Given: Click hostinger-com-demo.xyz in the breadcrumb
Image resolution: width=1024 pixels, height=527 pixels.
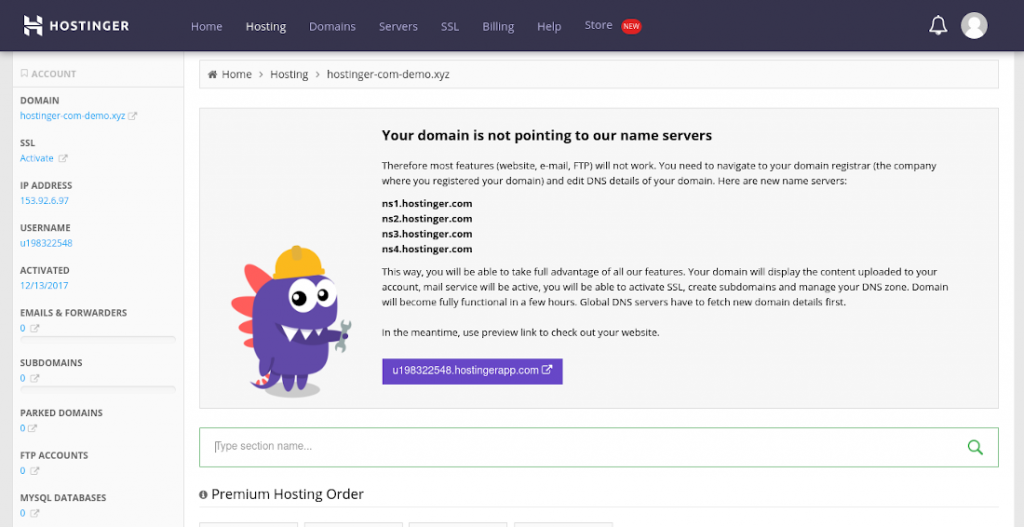Looking at the screenshot, I should click(388, 74).
